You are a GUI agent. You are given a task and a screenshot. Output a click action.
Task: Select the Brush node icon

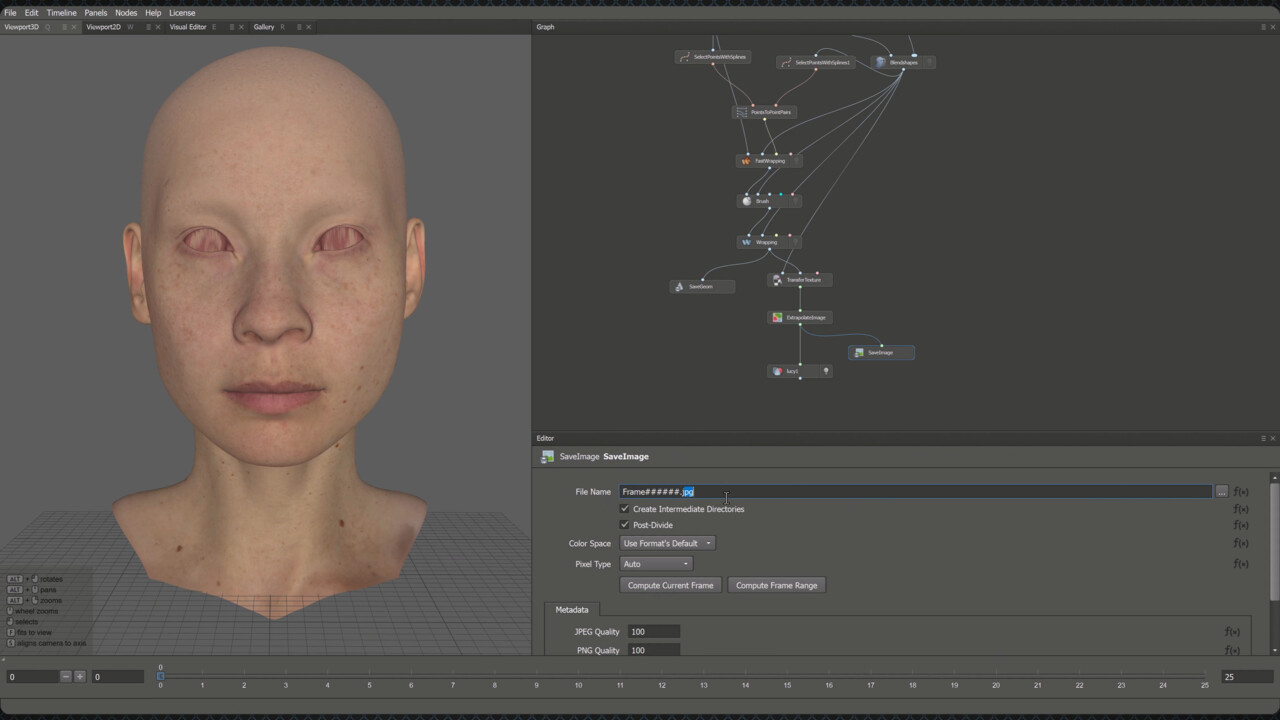click(x=746, y=201)
